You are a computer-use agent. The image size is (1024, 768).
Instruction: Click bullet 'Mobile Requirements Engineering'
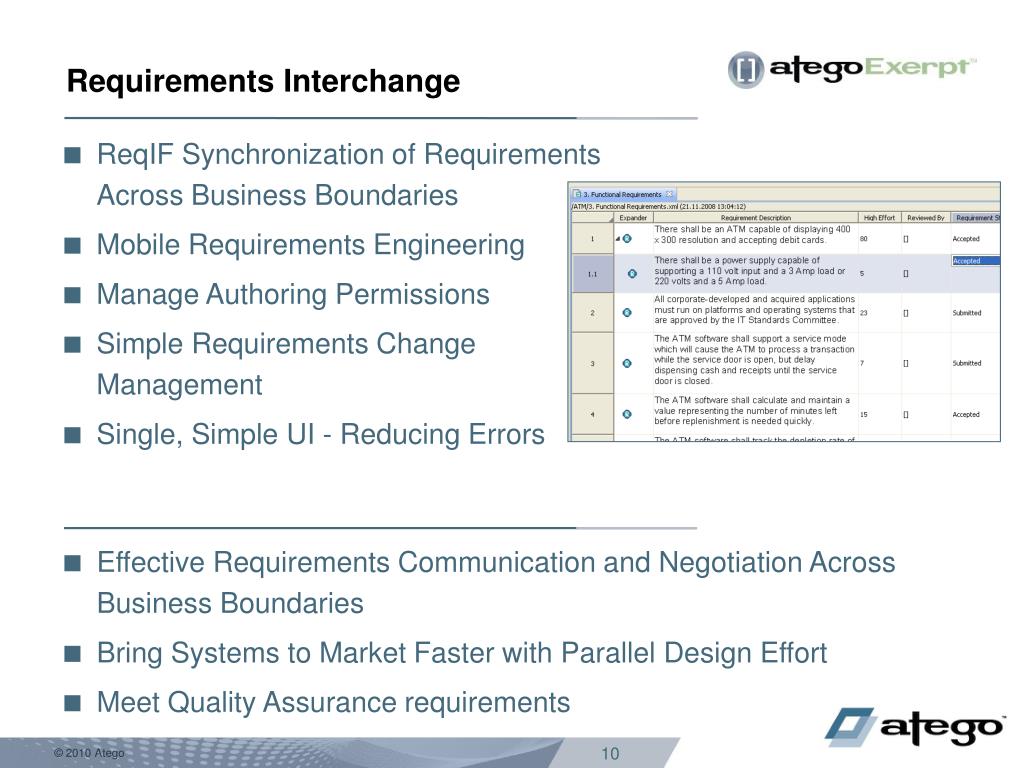pyautogui.click(x=311, y=245)
